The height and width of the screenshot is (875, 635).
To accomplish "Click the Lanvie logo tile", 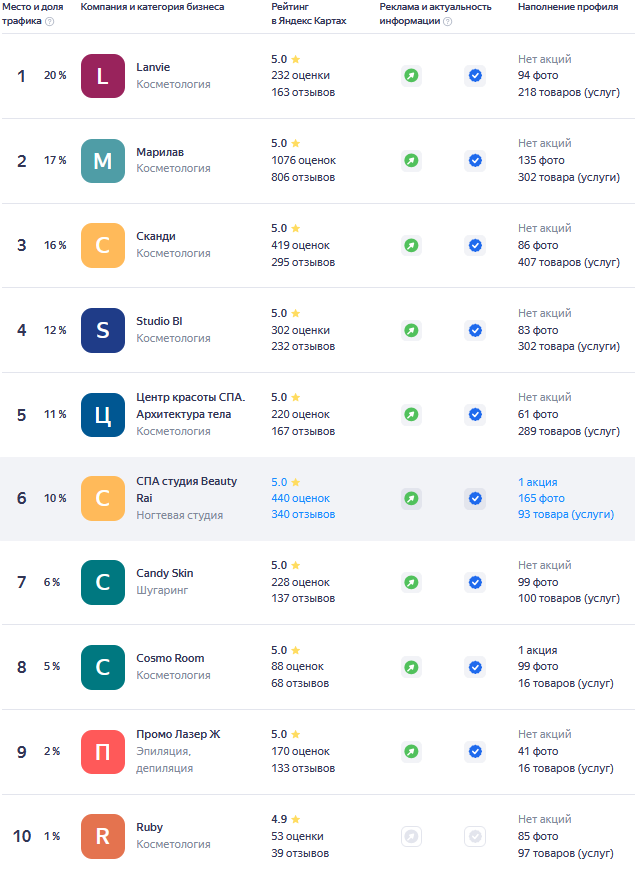I will [103, 76].
